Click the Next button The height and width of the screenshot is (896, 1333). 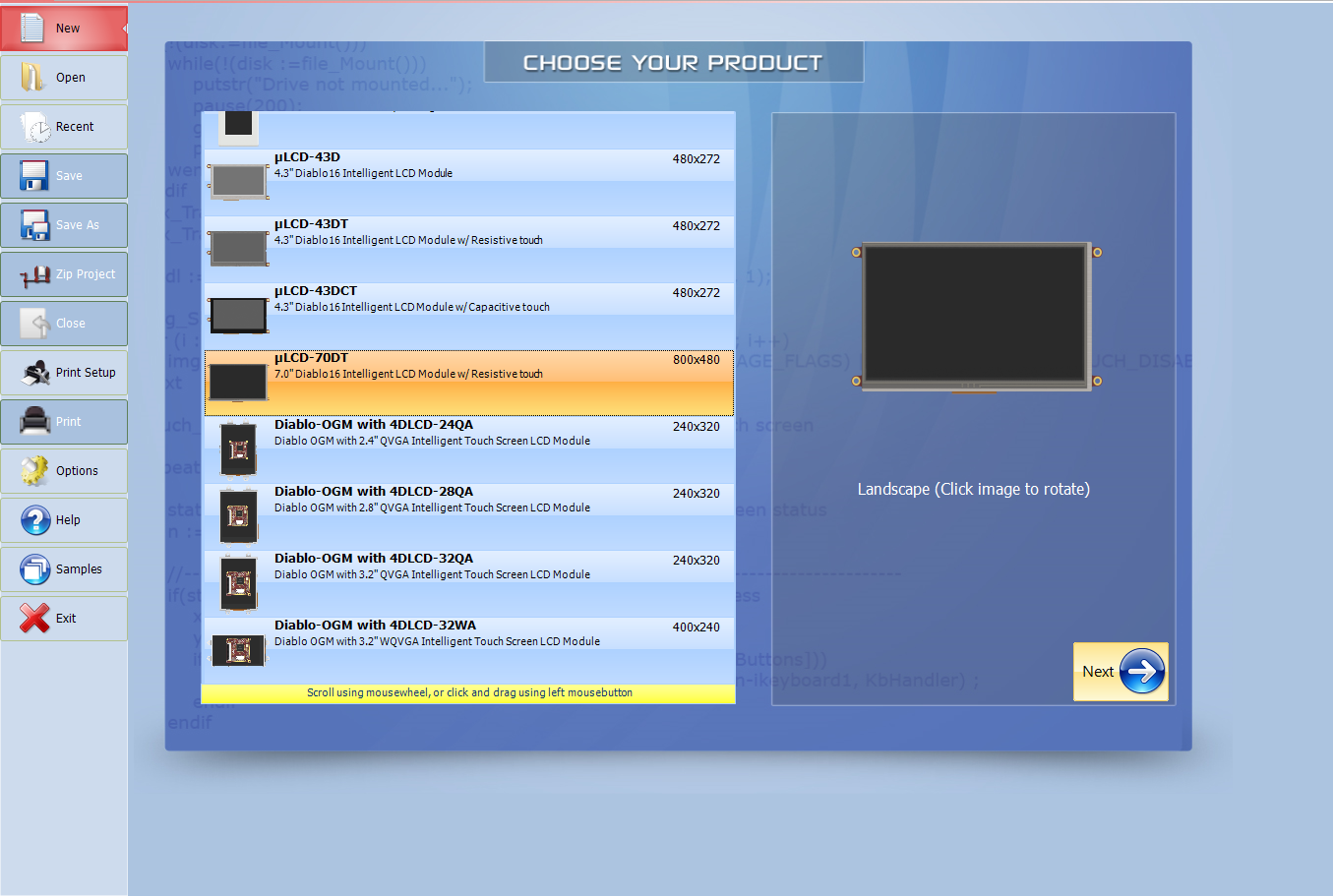(x=1121, y=671)
